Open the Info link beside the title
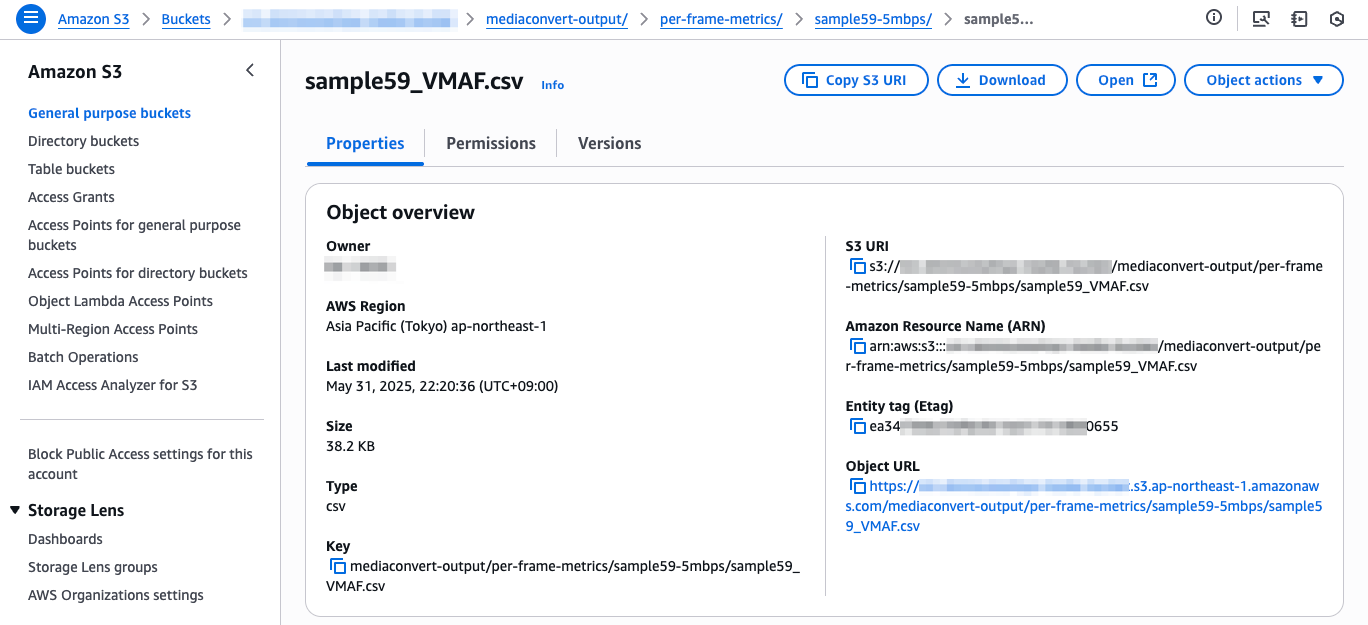 pyautogui.click(x=553, y=85)
